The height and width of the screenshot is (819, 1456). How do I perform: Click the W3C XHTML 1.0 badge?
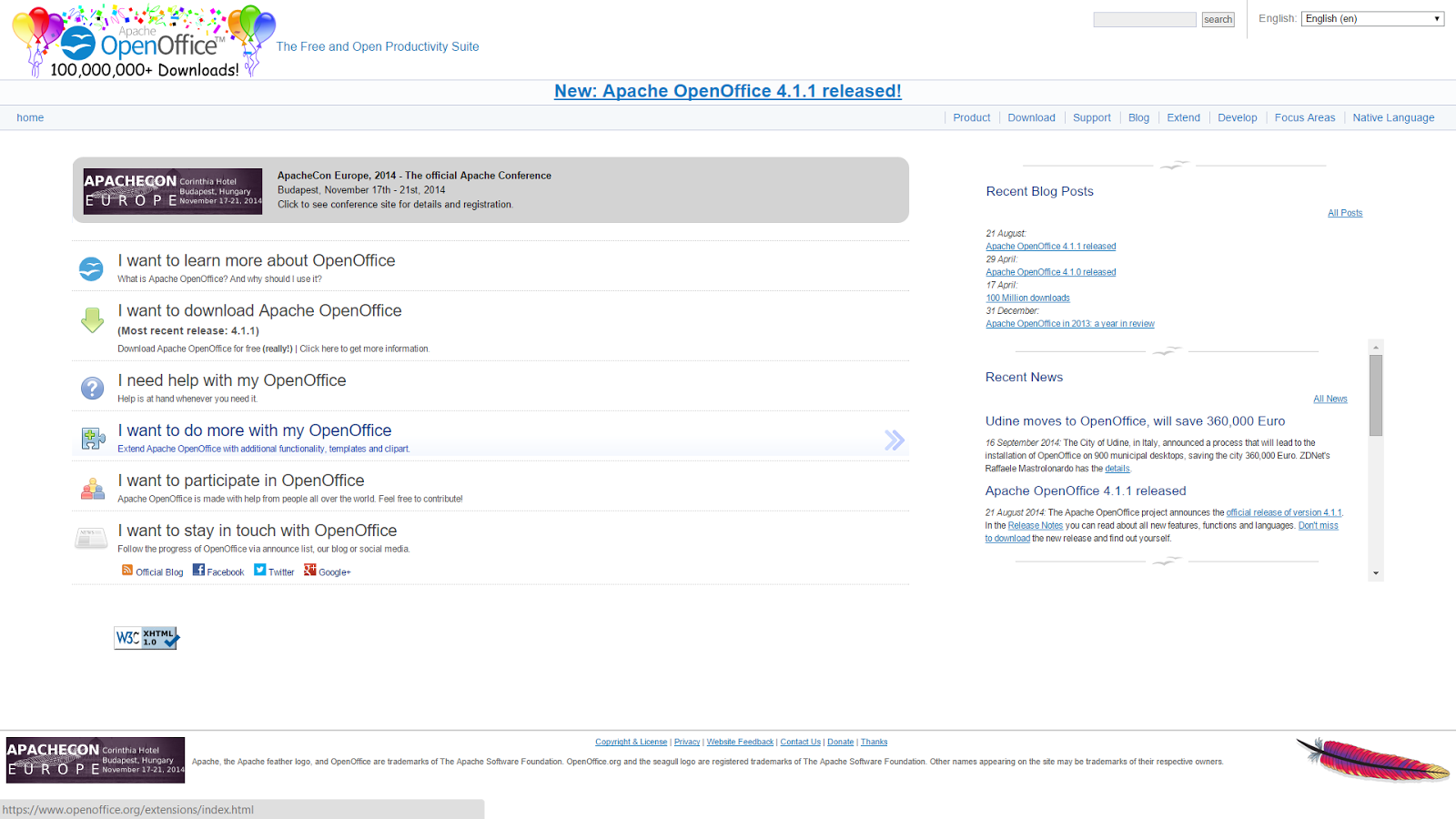click(x=147, y=638)
